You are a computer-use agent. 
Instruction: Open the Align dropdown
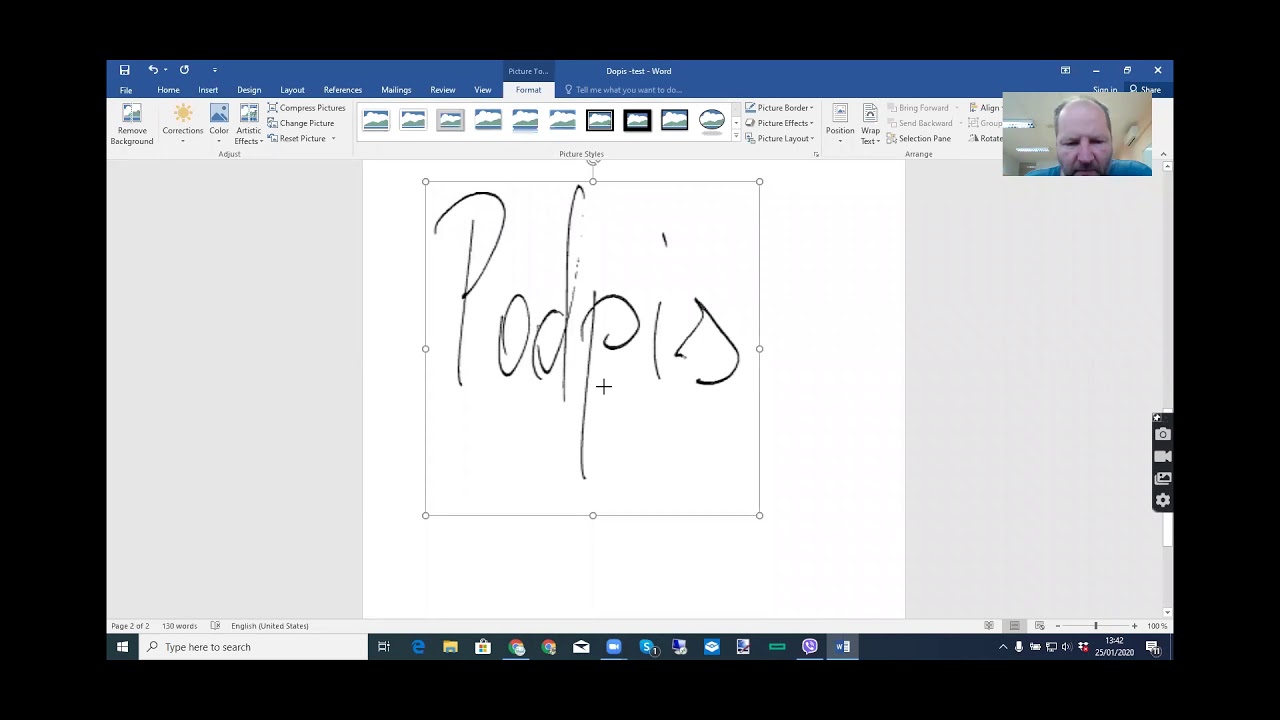pyautogui.click(x=985, y=108)
